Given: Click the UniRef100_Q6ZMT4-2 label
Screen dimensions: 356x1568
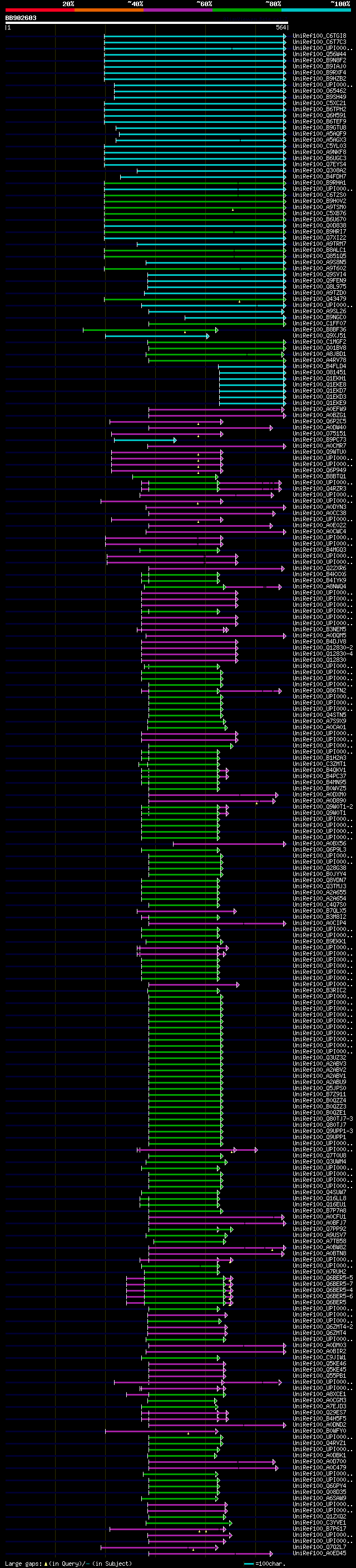Looking at the screenshot, I should [323, 1327].
